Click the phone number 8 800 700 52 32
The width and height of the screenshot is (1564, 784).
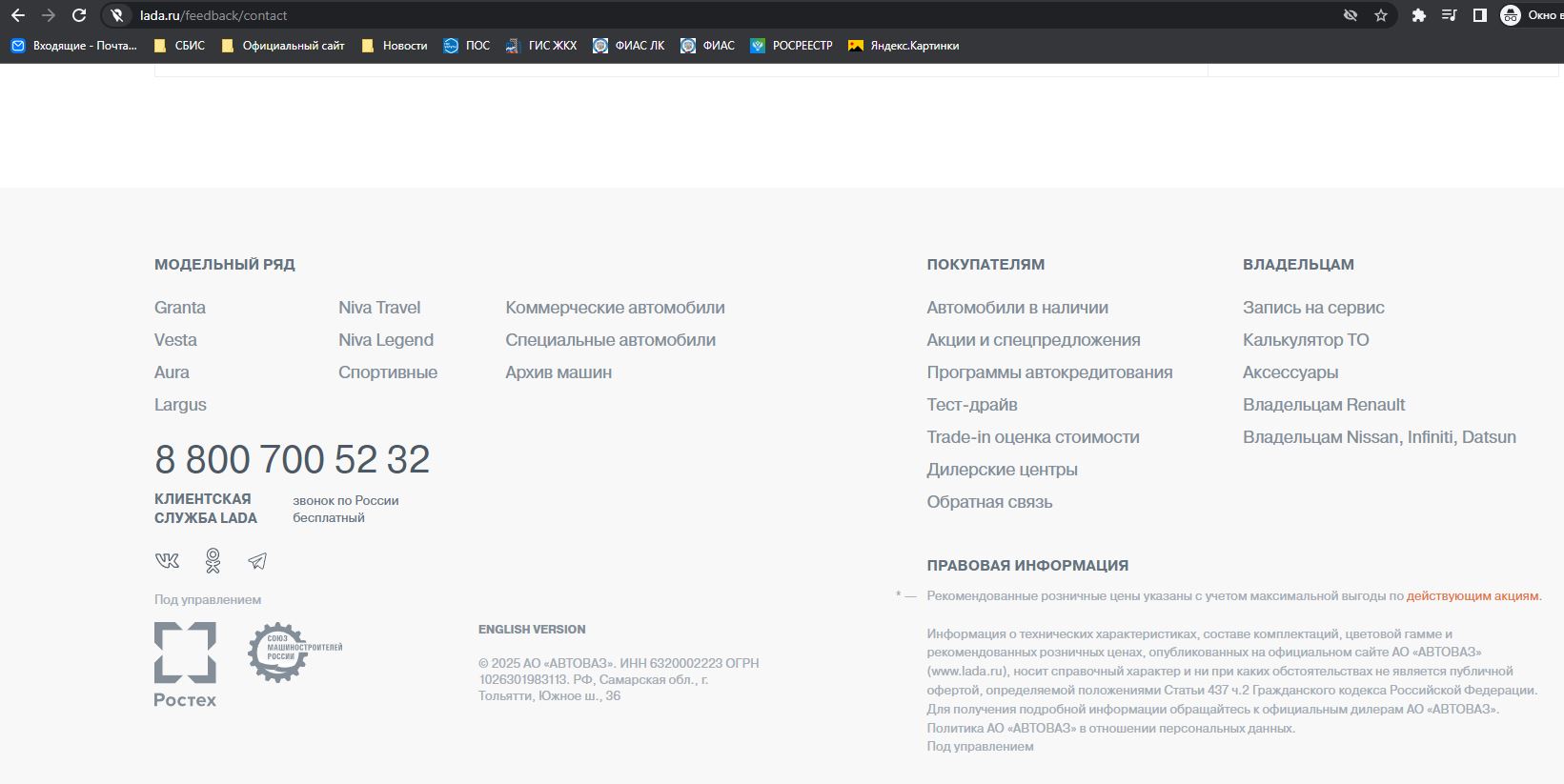point(293,459)
